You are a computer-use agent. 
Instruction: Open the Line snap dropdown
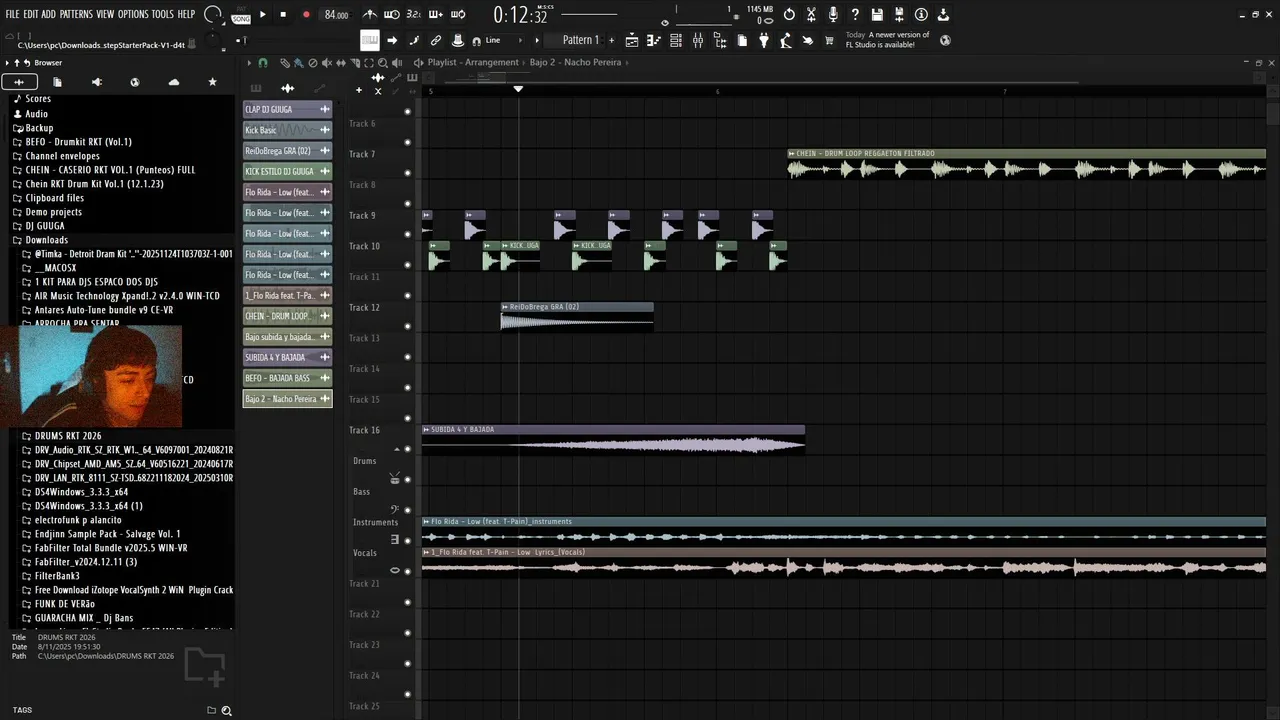coord(503,40)
